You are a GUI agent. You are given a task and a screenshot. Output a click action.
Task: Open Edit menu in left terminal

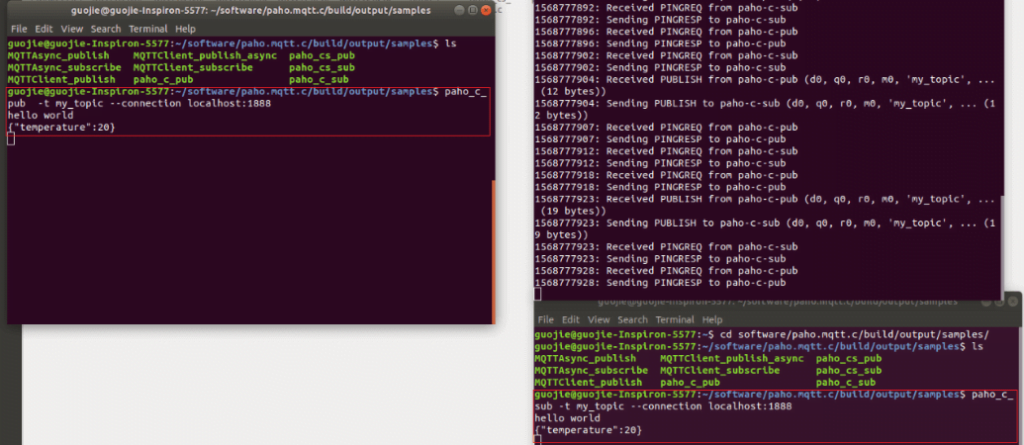44,29
